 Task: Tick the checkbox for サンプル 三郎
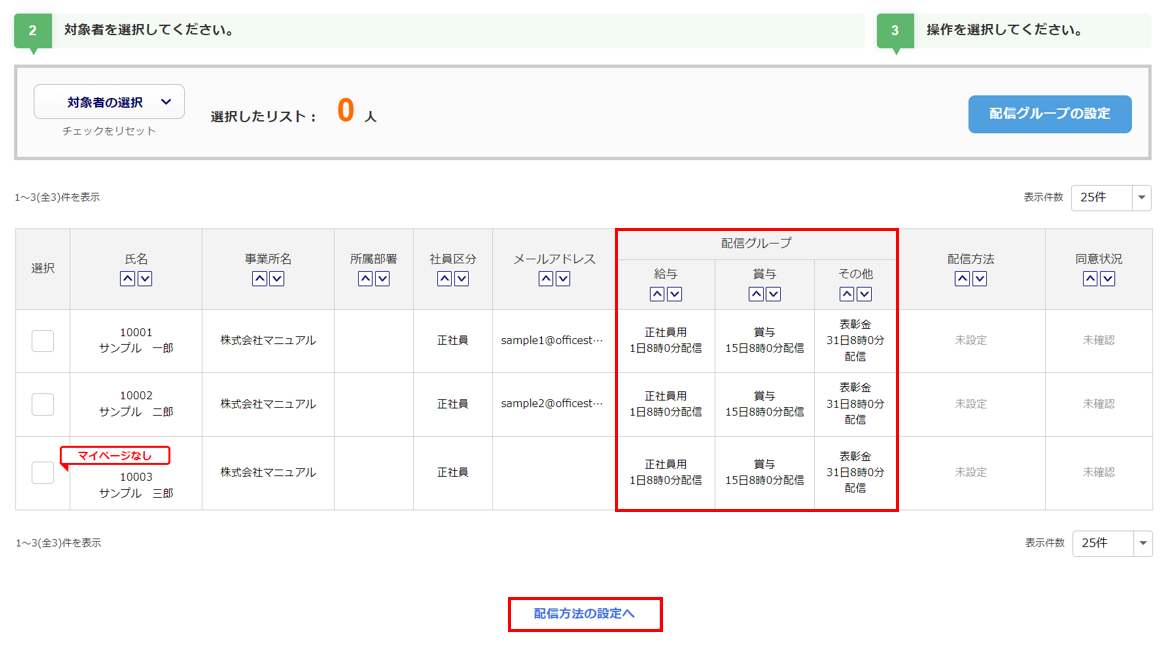(x=43, y=473)
